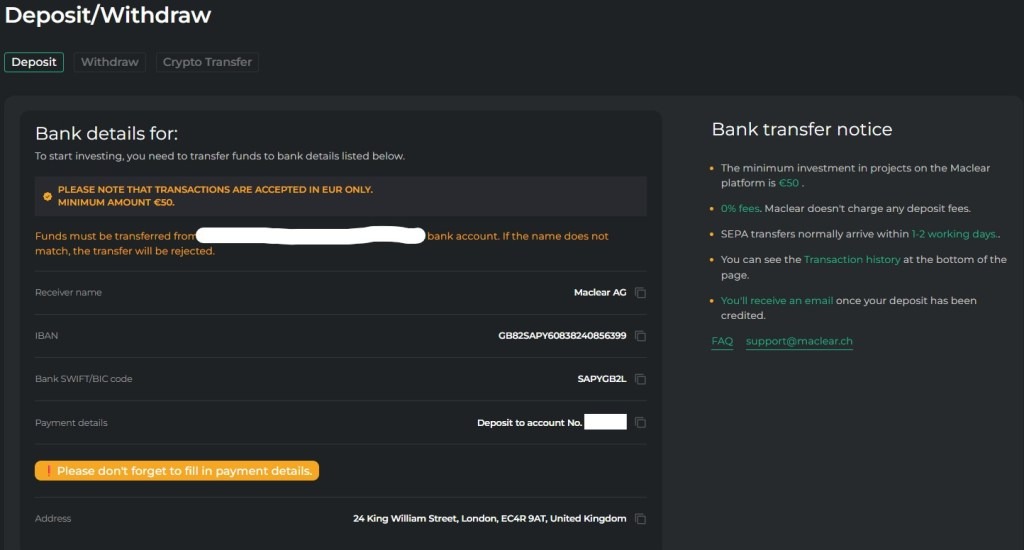The image size is (1024, 550).
Task: Open the Withdraw tab
Action: [109, 62]
